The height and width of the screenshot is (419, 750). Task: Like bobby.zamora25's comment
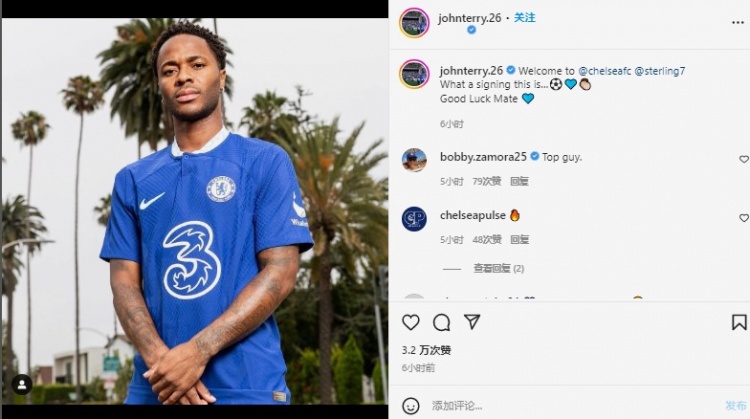tap(744, 159)
